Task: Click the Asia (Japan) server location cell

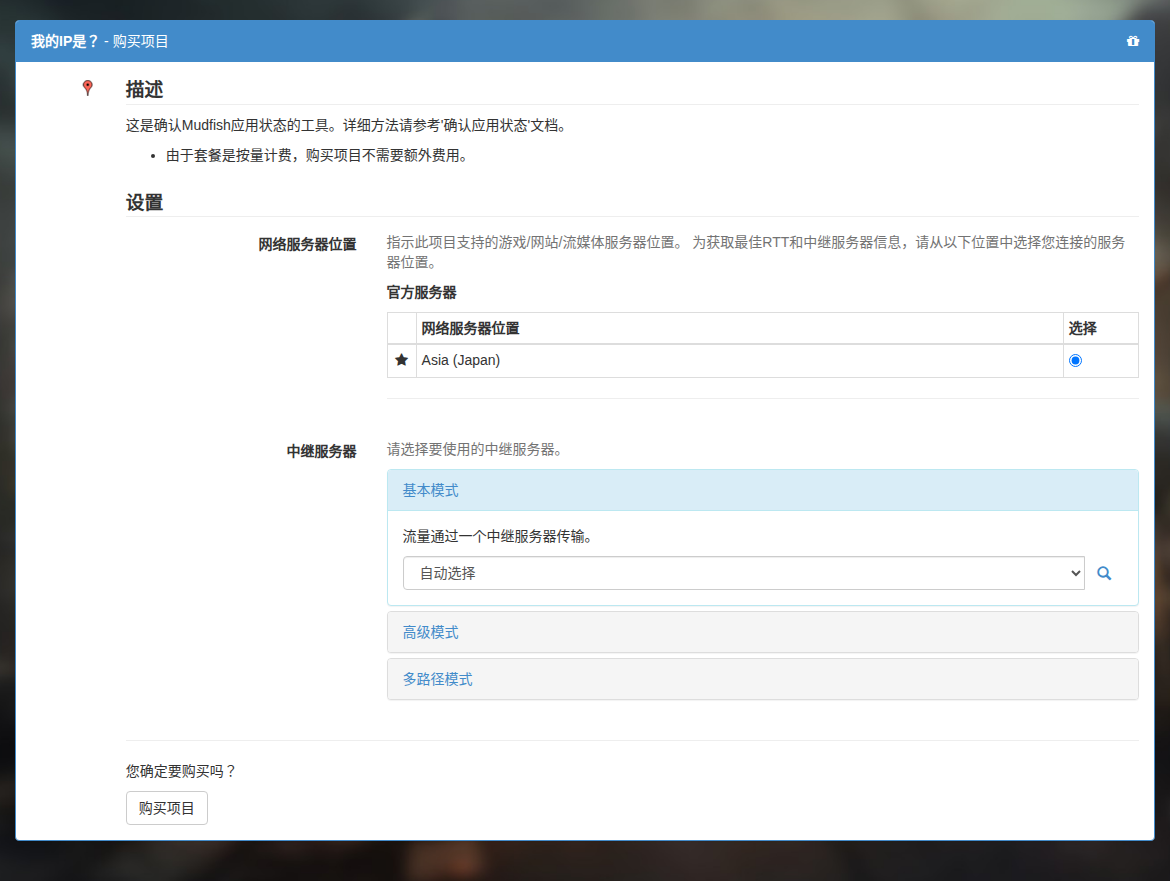Action: [x=739, y=360]
